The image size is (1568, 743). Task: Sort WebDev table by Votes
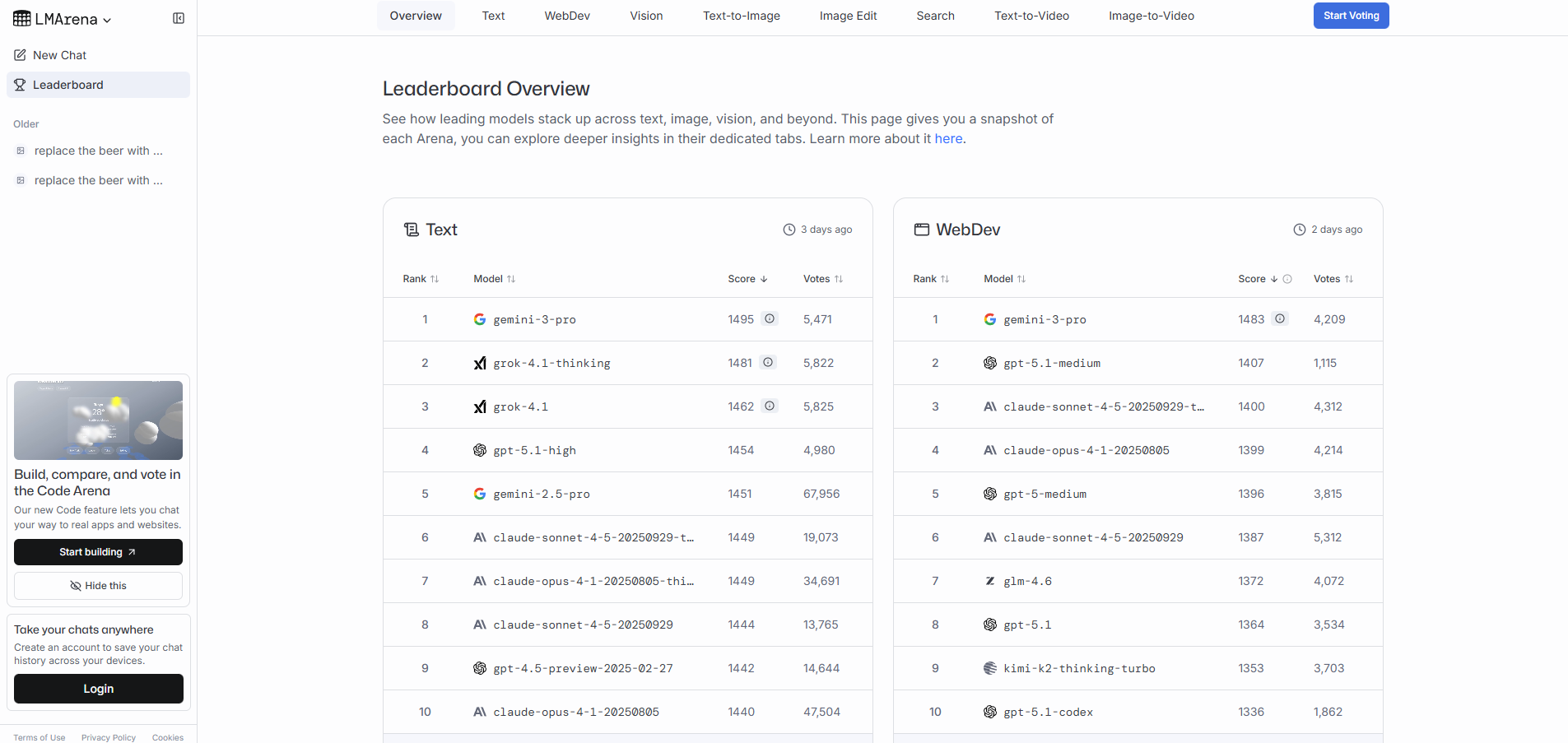click(1333, 279)
